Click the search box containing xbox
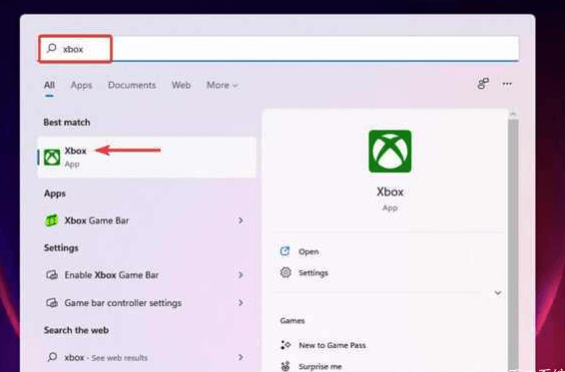Viewport: 565px width, 372px height. click(x=279, y=49)
